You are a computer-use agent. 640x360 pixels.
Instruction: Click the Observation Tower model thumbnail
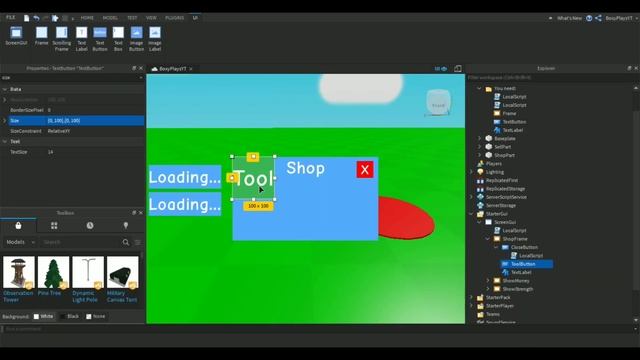coord(19,272)
